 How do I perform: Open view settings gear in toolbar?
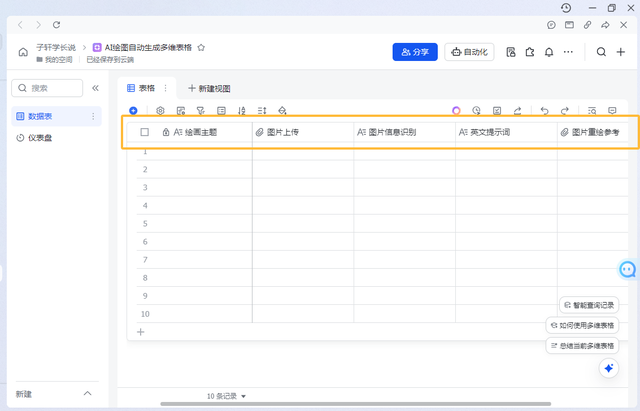pos(160,111)
